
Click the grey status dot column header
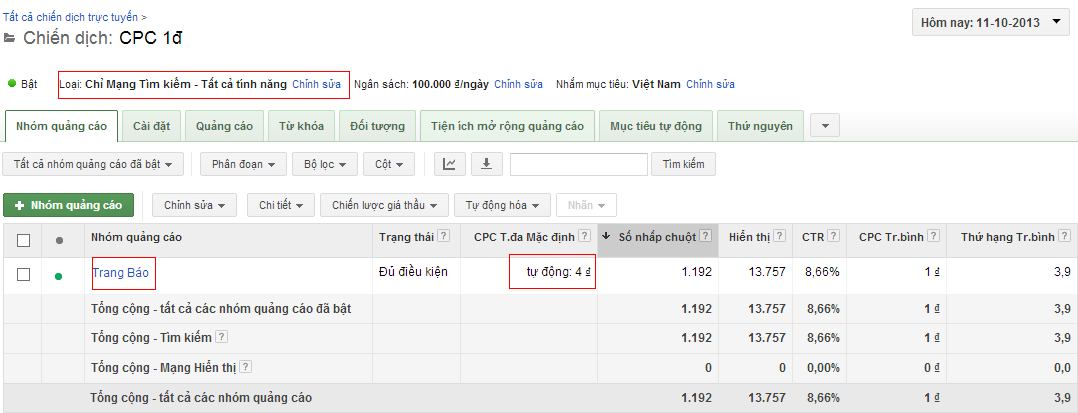pyautogui.click(x=59, y=240)
